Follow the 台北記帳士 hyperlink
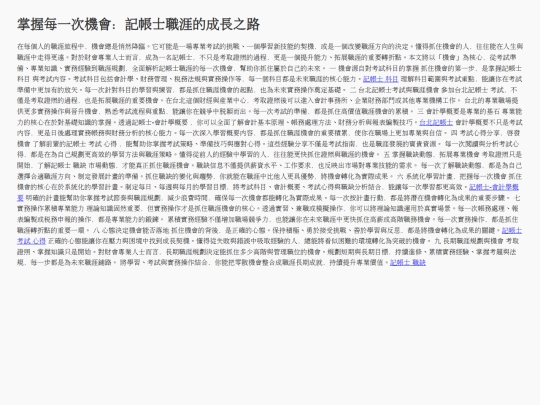 click(436, 122)
